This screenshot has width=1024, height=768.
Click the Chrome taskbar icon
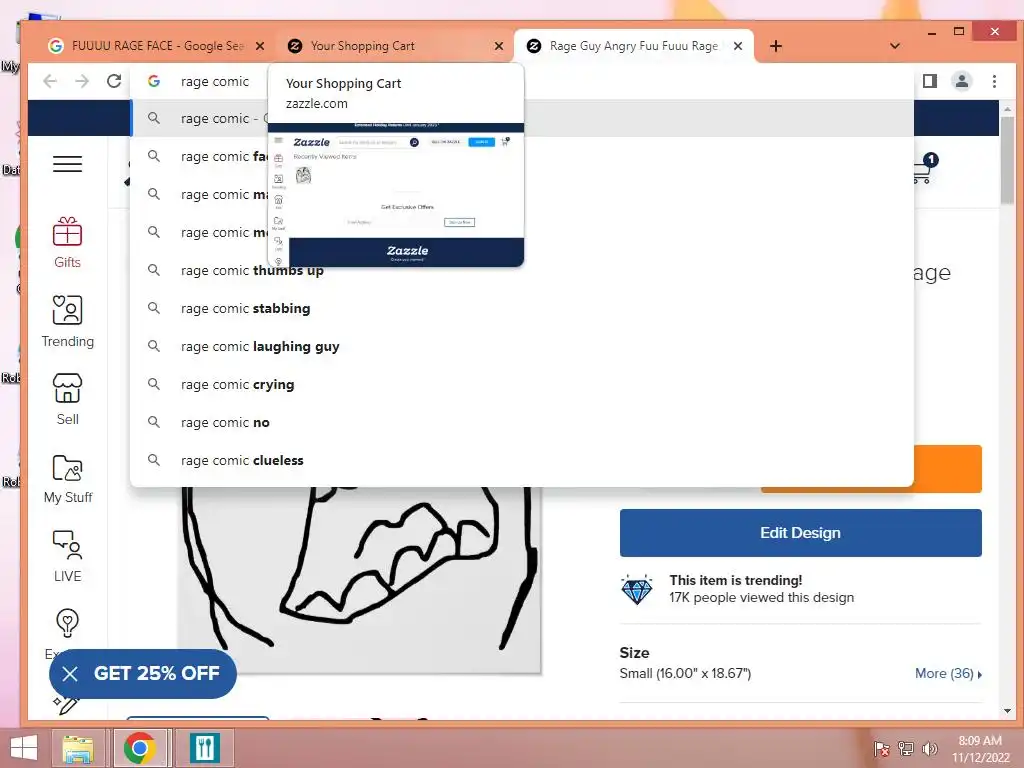pyautogui.click(x=140, y=748)
